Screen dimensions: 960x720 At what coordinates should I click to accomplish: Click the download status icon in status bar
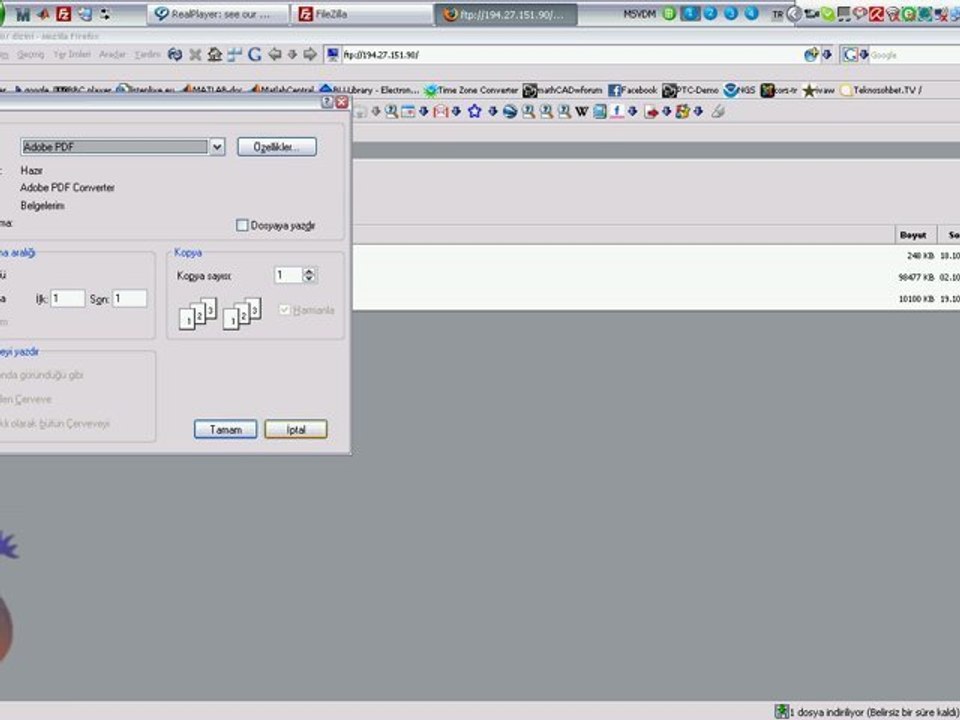pyautogui.click(x=781, y=711)
